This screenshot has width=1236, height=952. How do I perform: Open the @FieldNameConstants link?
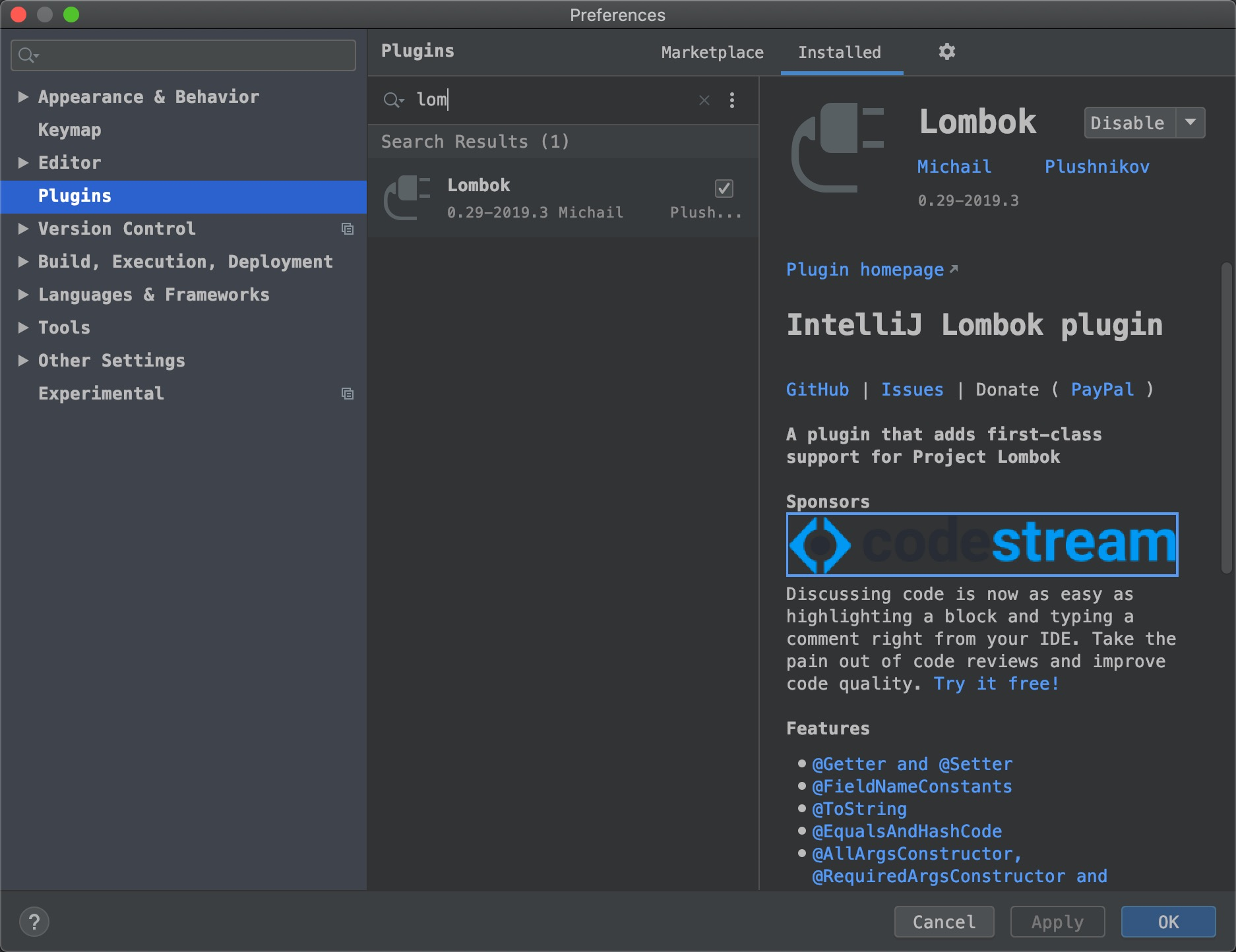(912, 787)
